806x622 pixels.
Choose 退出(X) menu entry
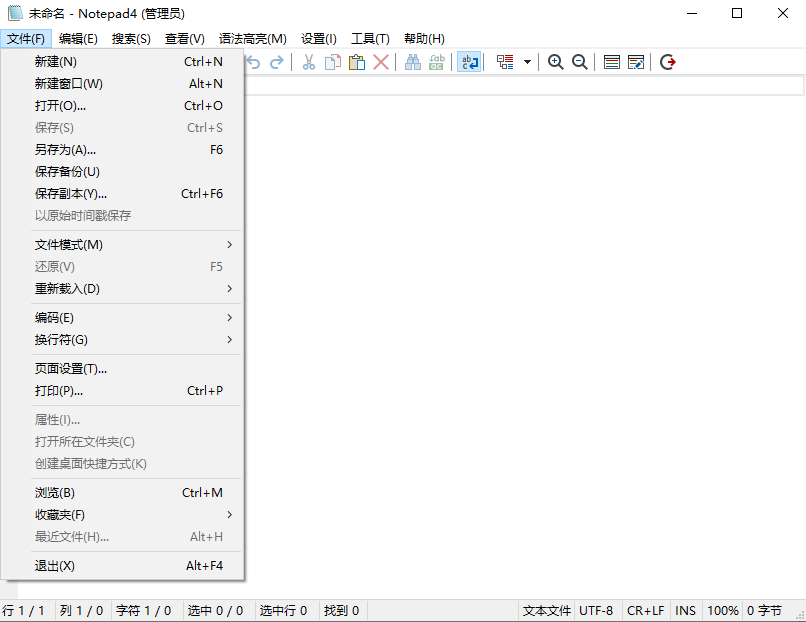(122, 565)
